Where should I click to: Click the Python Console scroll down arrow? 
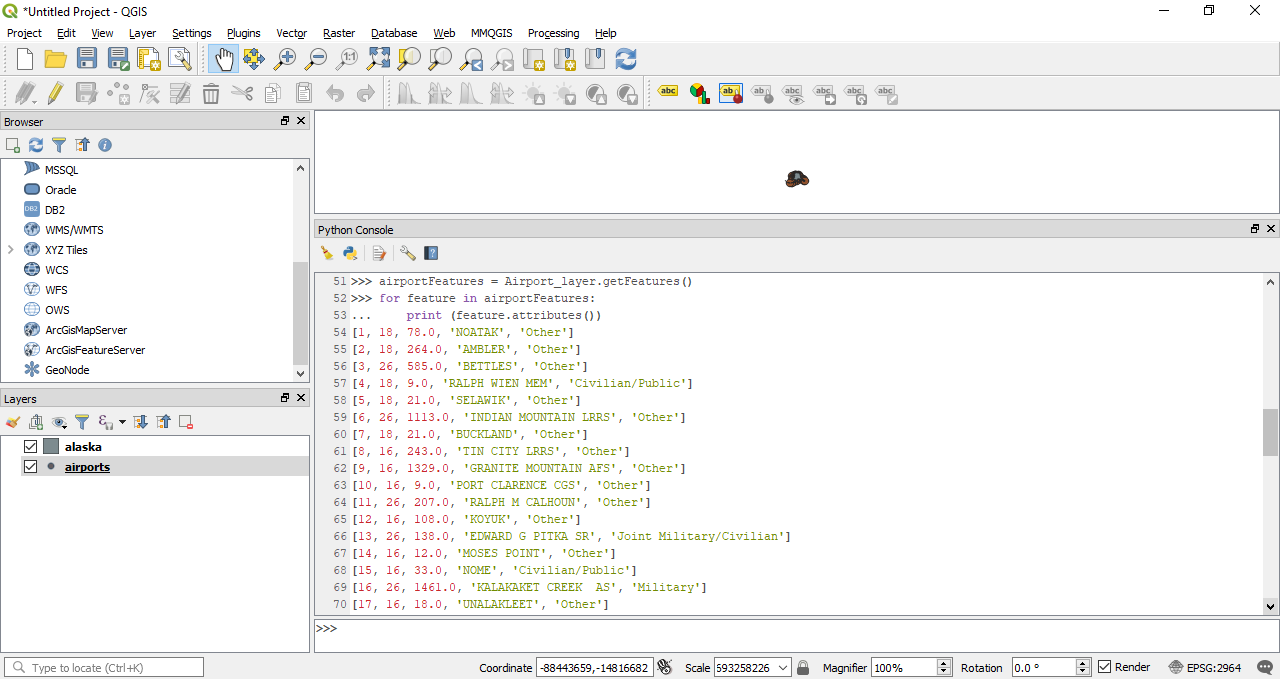(x=1271, y=606)
